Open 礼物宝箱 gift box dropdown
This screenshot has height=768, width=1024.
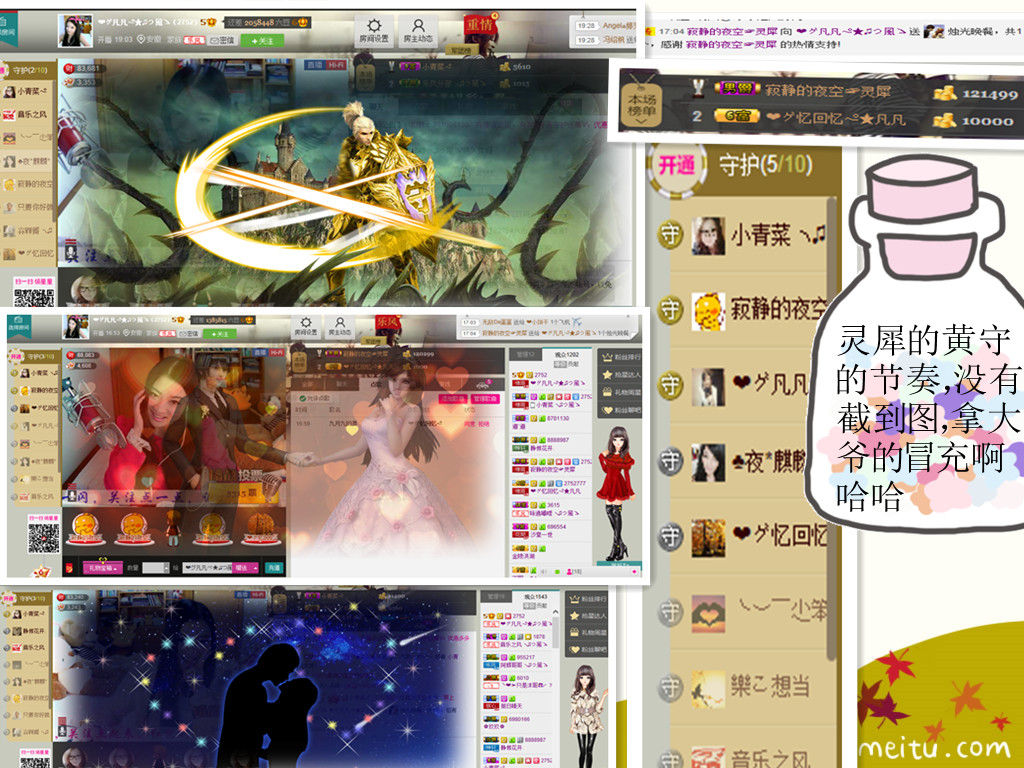coord(102,568)
